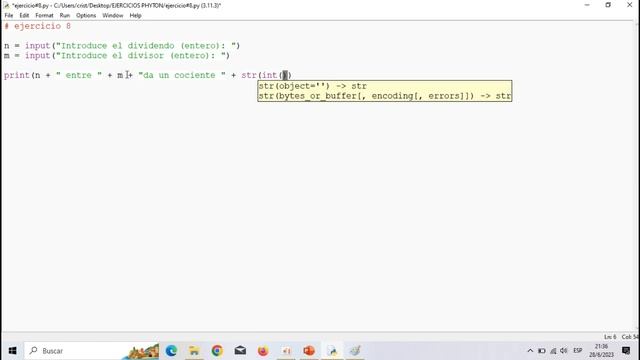The height and width of the screenshot is (360, 640).
Task: Open Microsoft Edge from the taskbar
Action: (171, 351)
